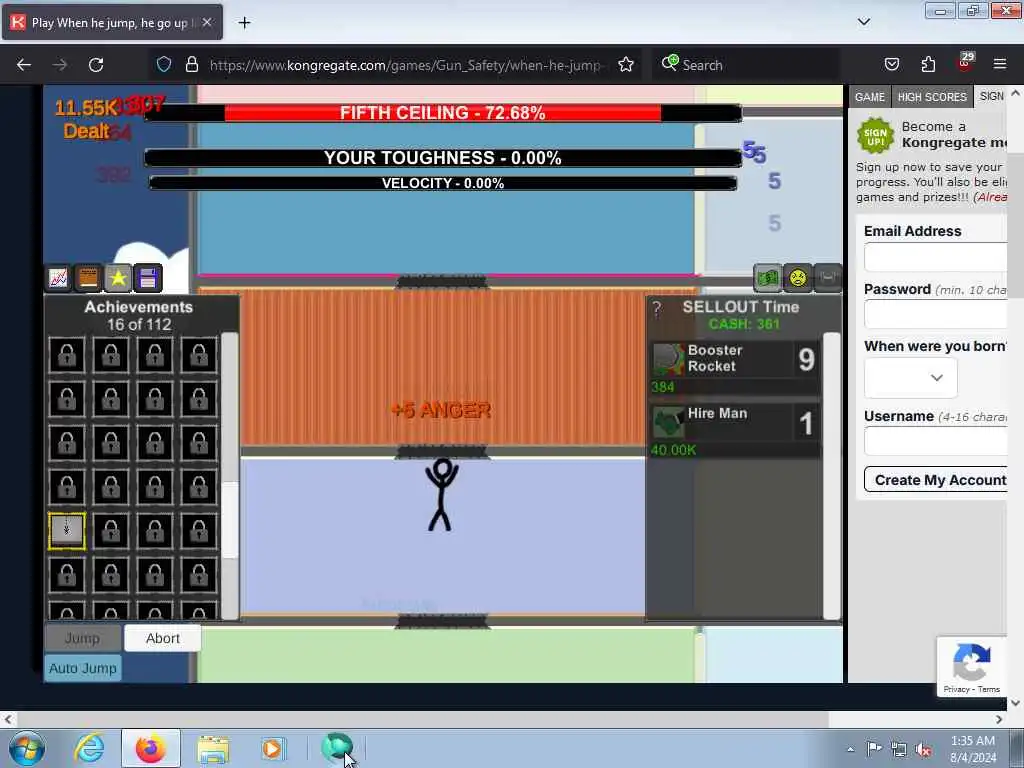Open the list all tabs chevron
Screen dimensions: 1024x768
(864, 22)
